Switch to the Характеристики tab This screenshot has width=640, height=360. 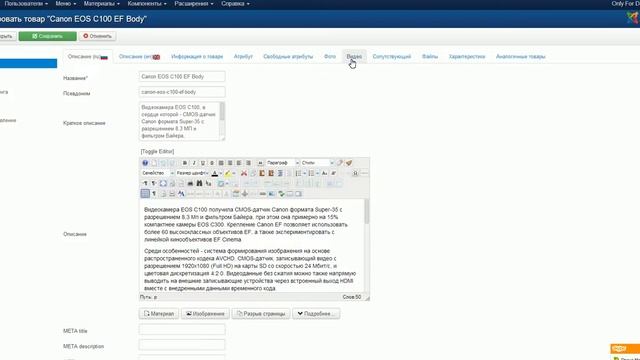click(x=467, y=56)
